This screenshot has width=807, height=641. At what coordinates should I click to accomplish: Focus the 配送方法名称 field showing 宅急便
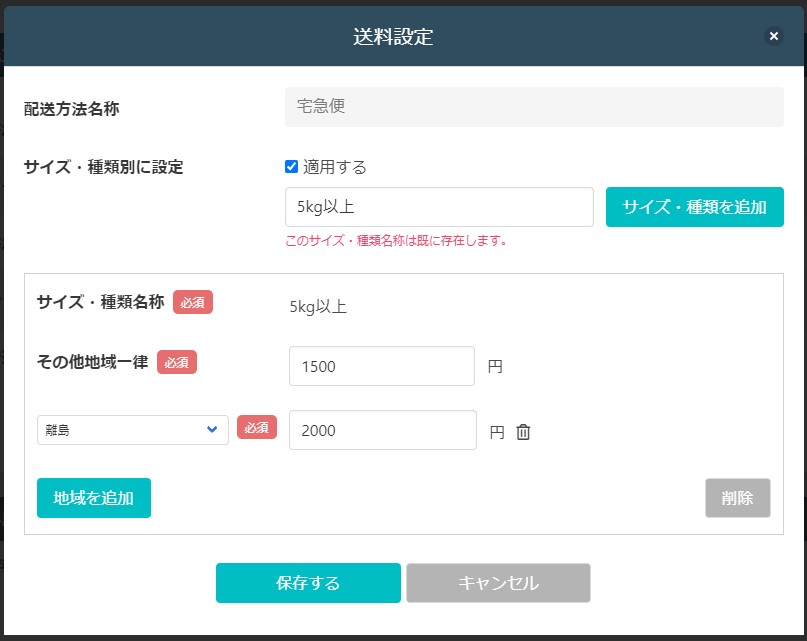(534, 107)
